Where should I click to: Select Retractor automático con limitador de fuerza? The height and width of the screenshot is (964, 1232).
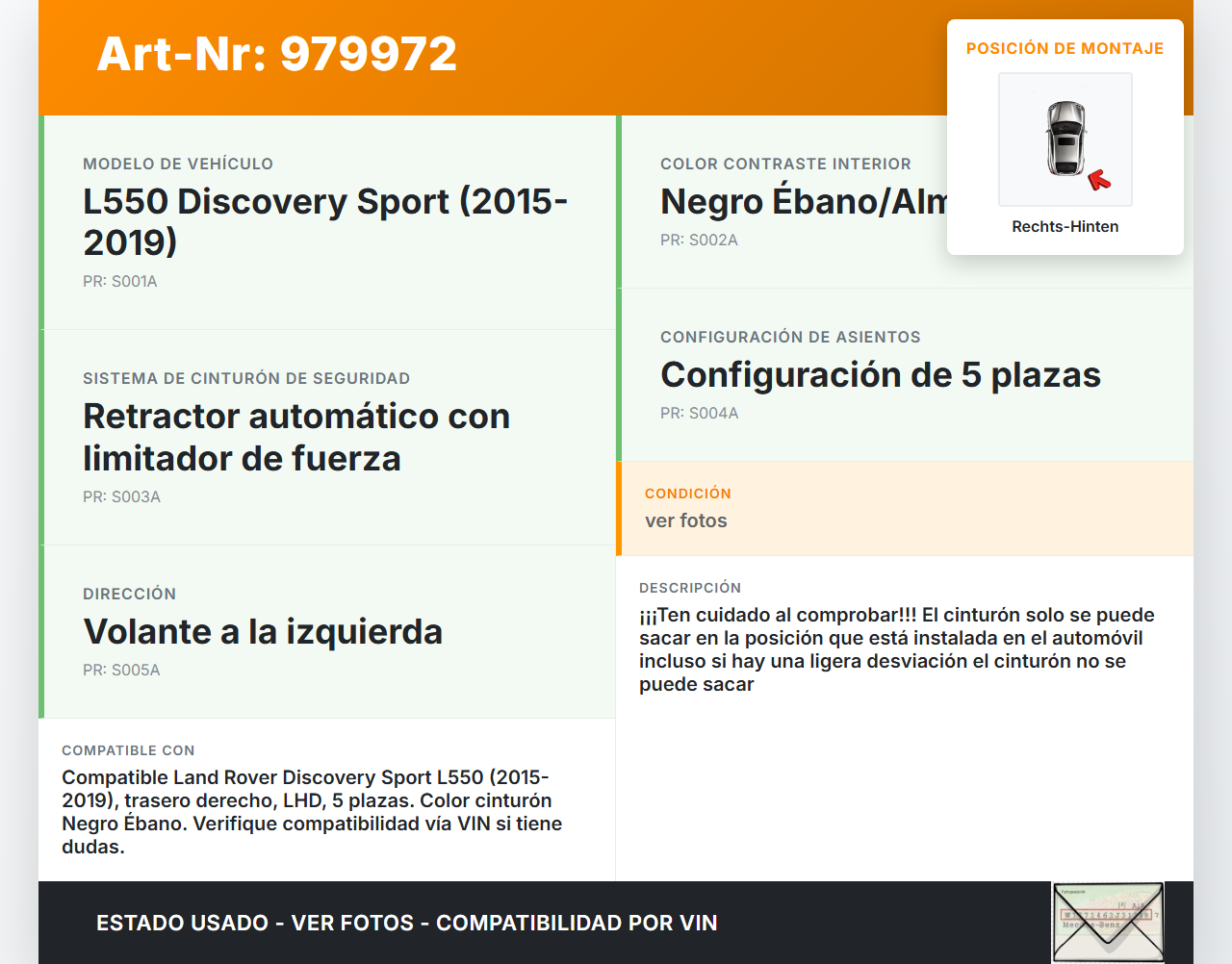pos(296,437)
